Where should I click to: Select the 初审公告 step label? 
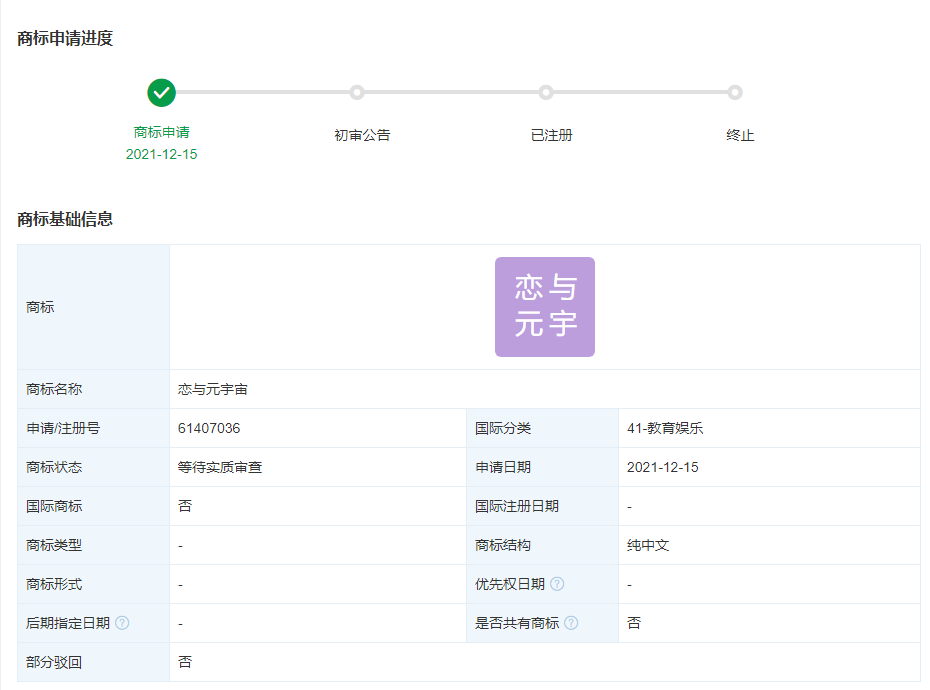pos(358,134)
